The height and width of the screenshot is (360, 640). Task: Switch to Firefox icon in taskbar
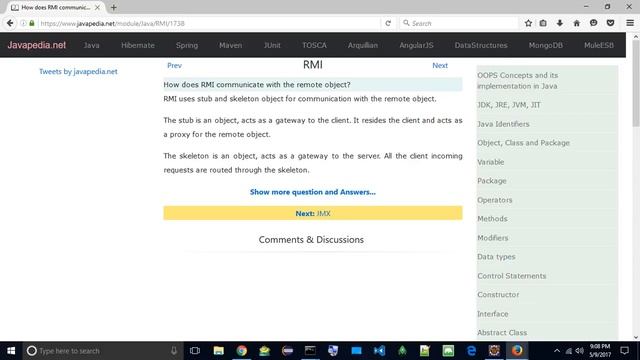tap(517, 351)
